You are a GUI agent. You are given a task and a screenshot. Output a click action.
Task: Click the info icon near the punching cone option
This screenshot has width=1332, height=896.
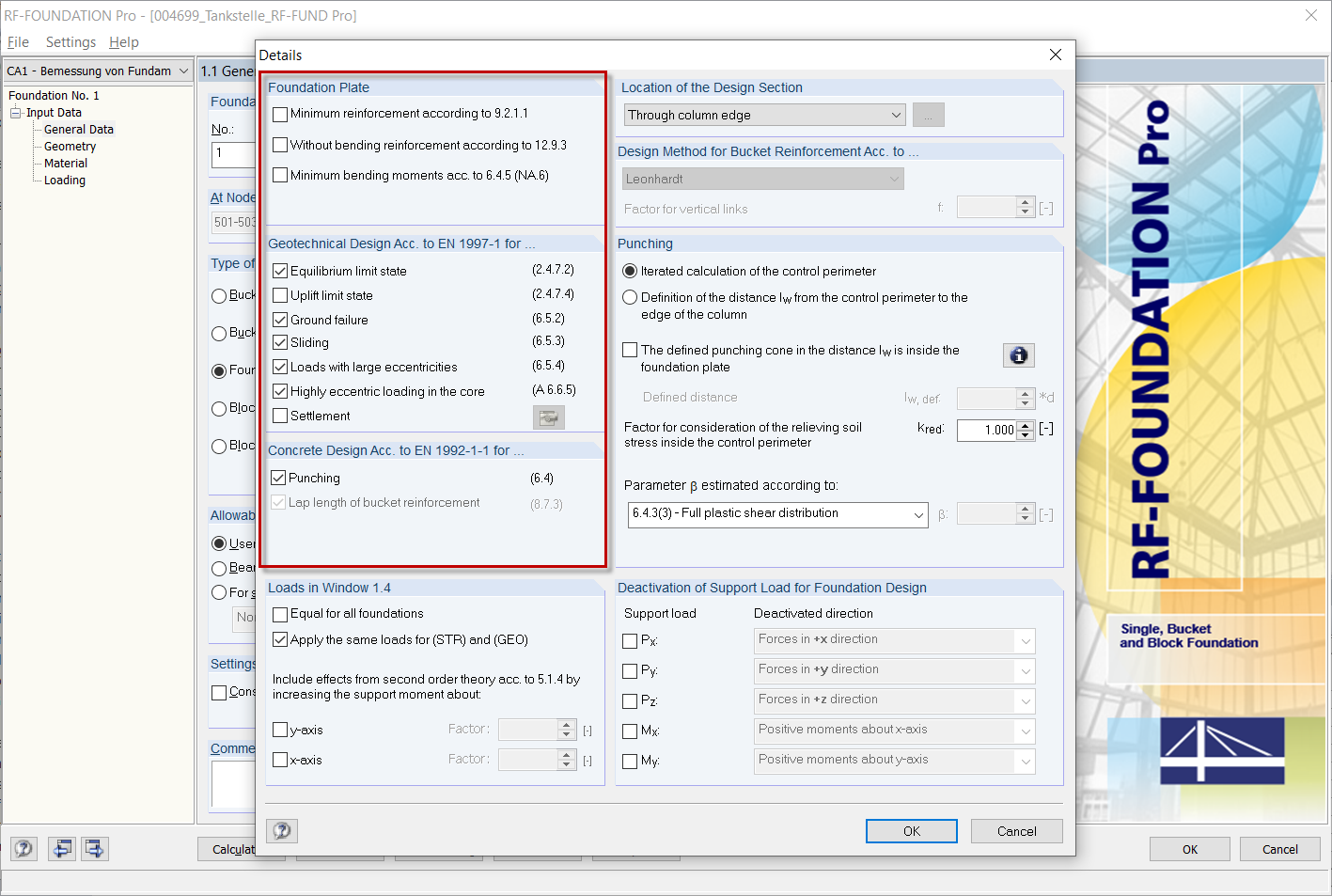click(1018, 355)
